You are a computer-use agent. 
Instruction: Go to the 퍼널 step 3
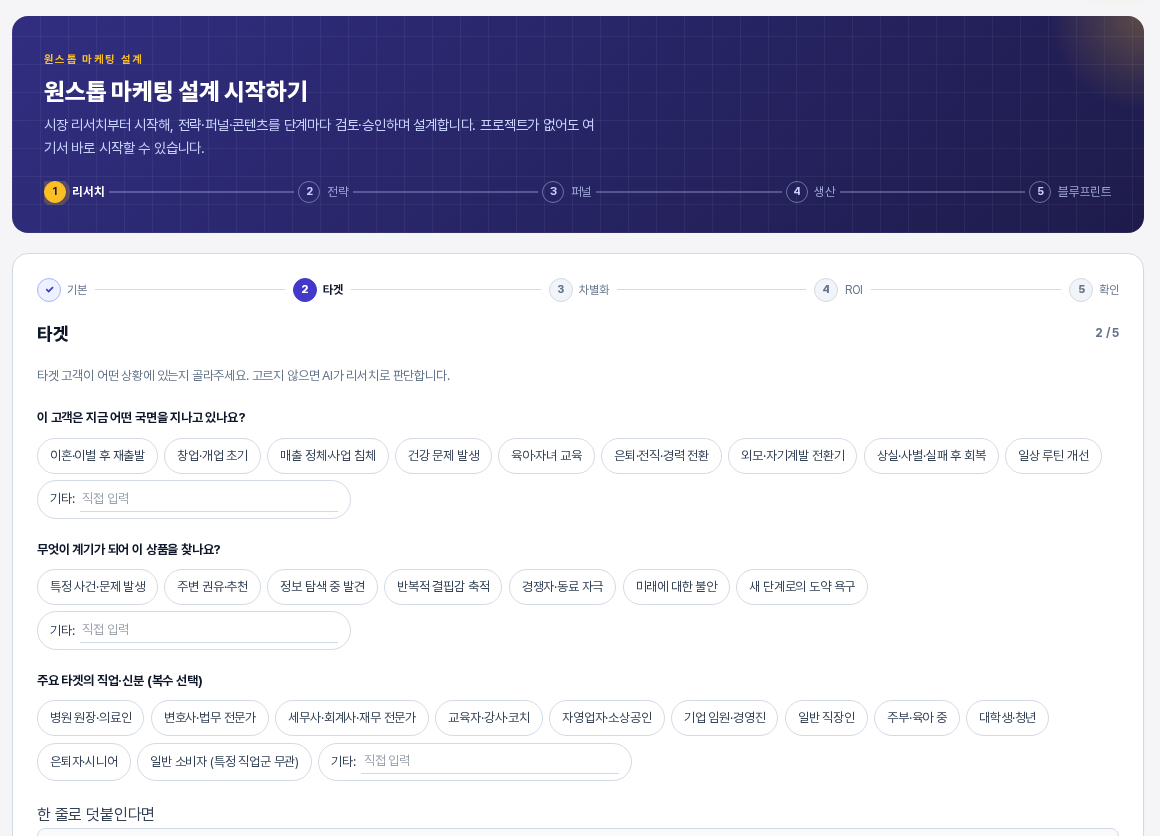567,192
